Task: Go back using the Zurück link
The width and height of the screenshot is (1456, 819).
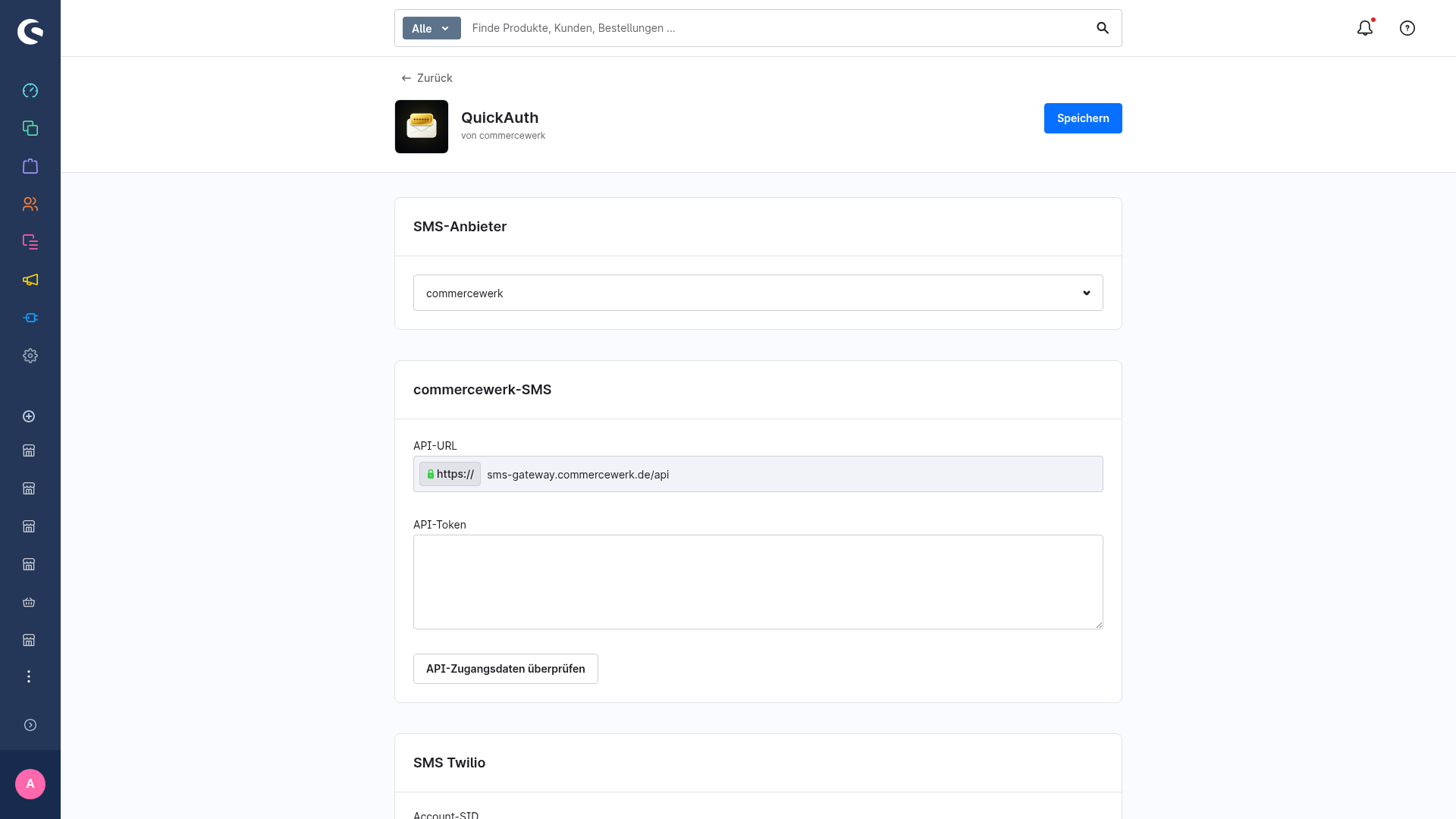Action: (x=427, y=78)
